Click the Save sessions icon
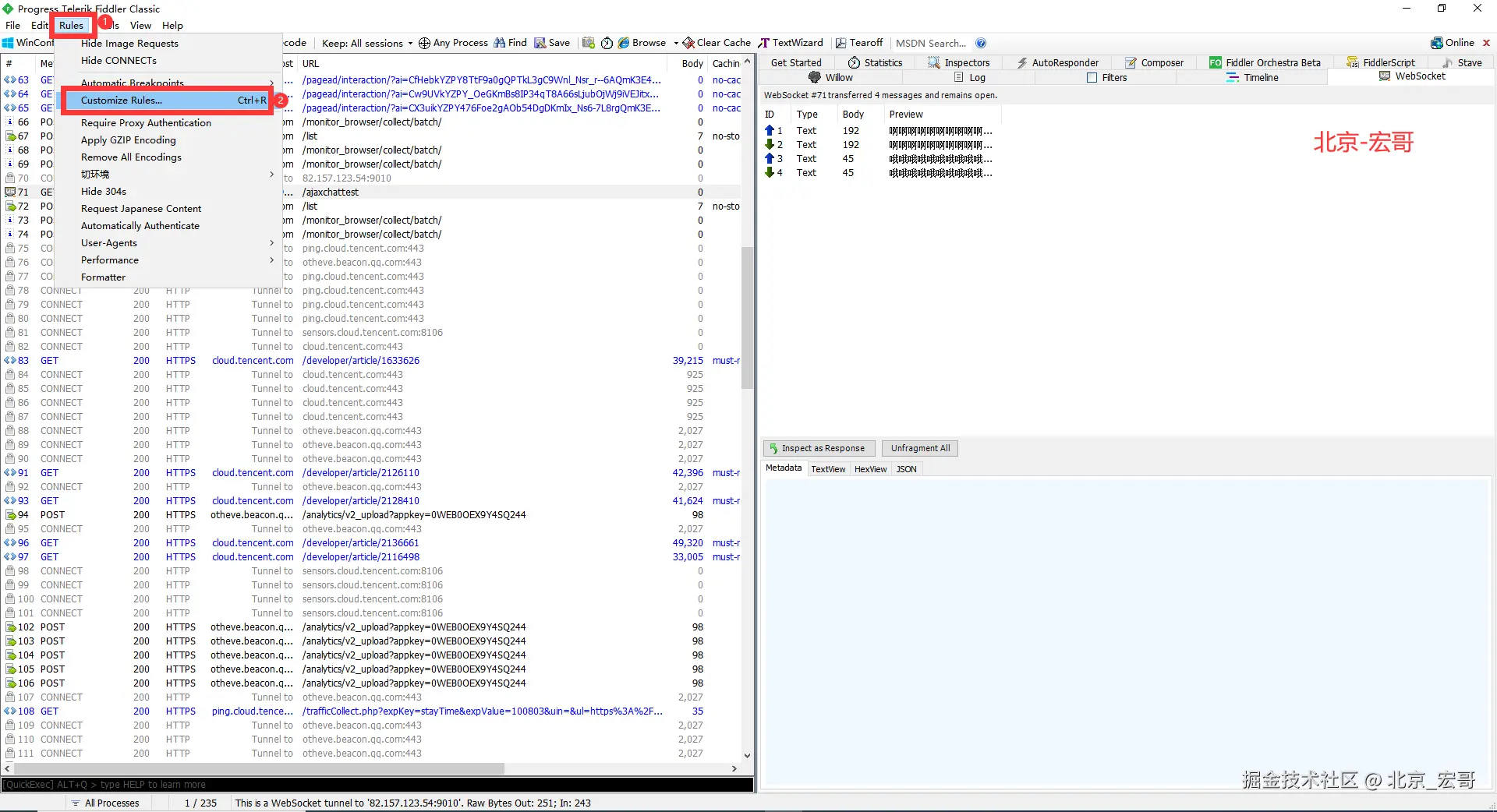This screenshot has width=1497, height=812. [540, 43]
